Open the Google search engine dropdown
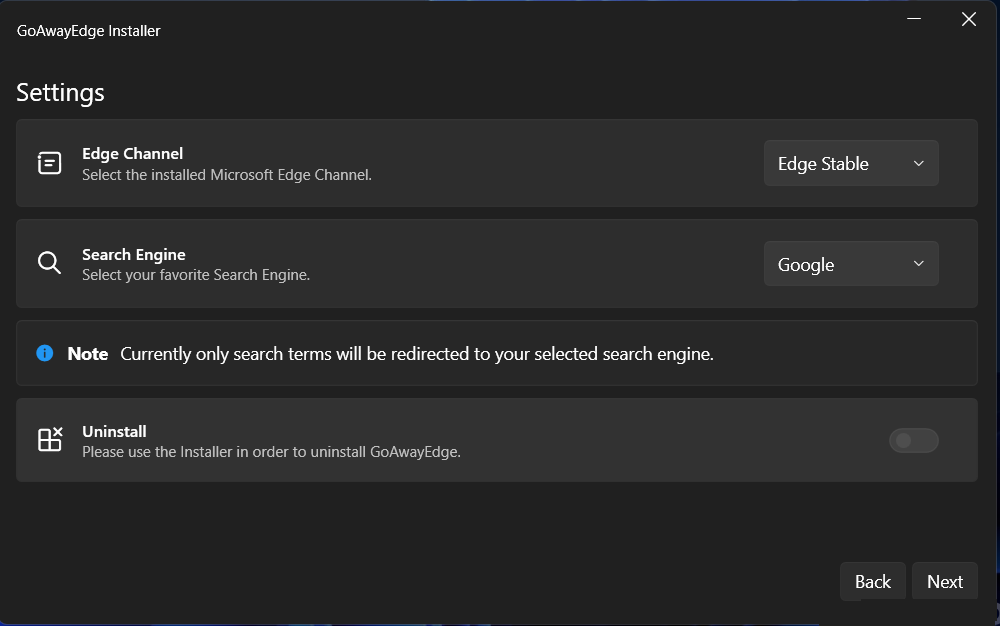The image size is (1000, 626). coord(850,264)
